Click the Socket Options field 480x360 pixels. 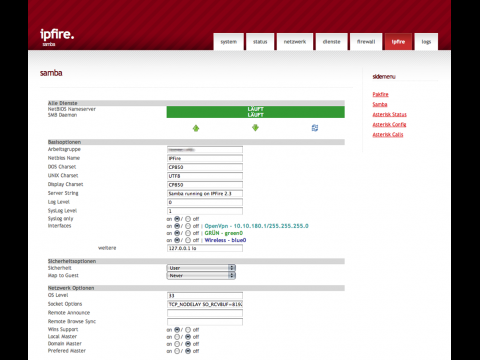pos(205,304)
